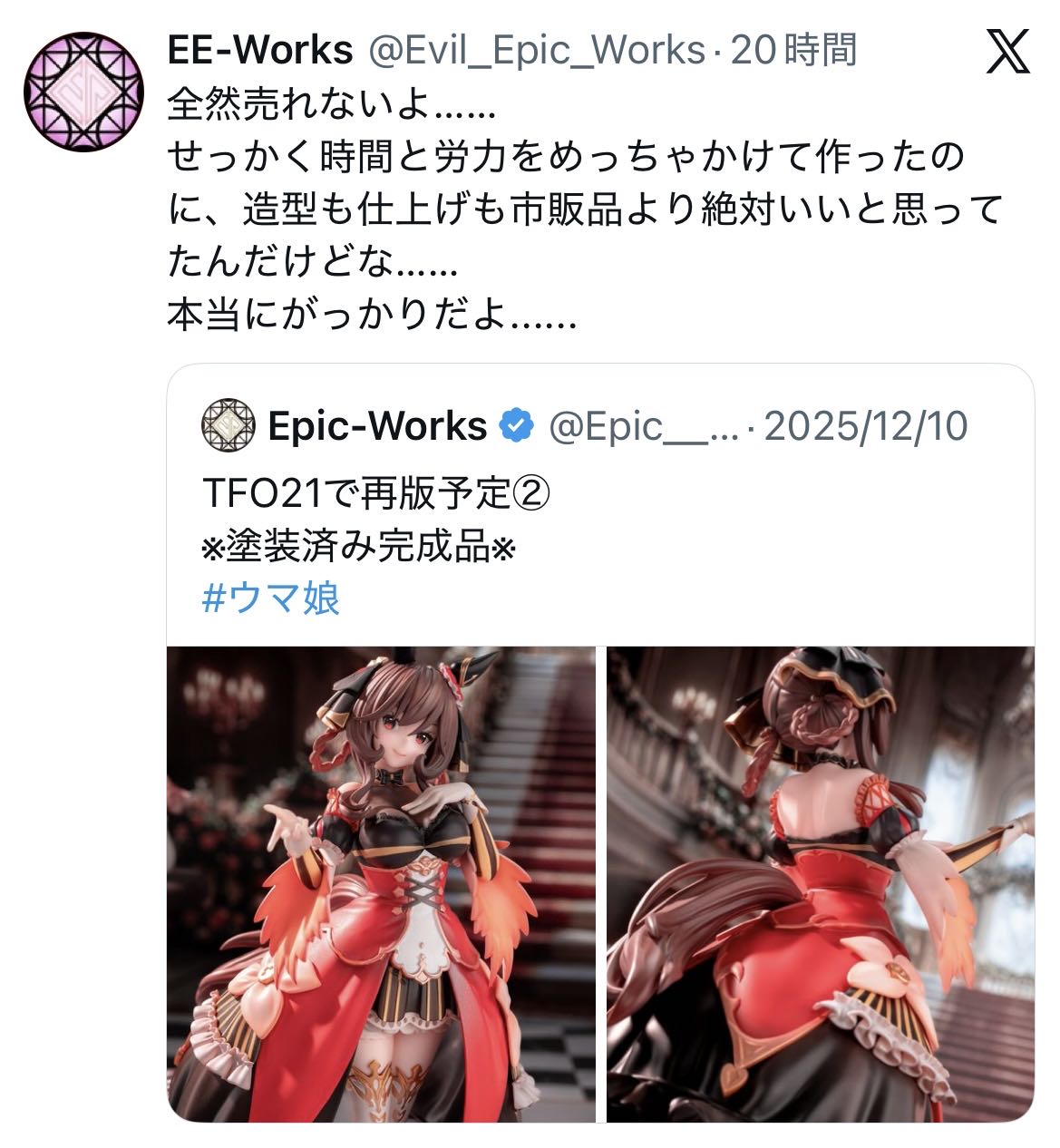This screenshot has height=1148, width=1060.
Task: Open the Epic-Works display name
Action: 377,425
